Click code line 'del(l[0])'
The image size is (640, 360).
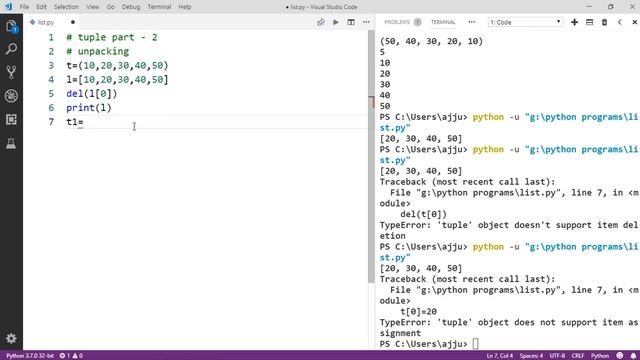point(92,93)
